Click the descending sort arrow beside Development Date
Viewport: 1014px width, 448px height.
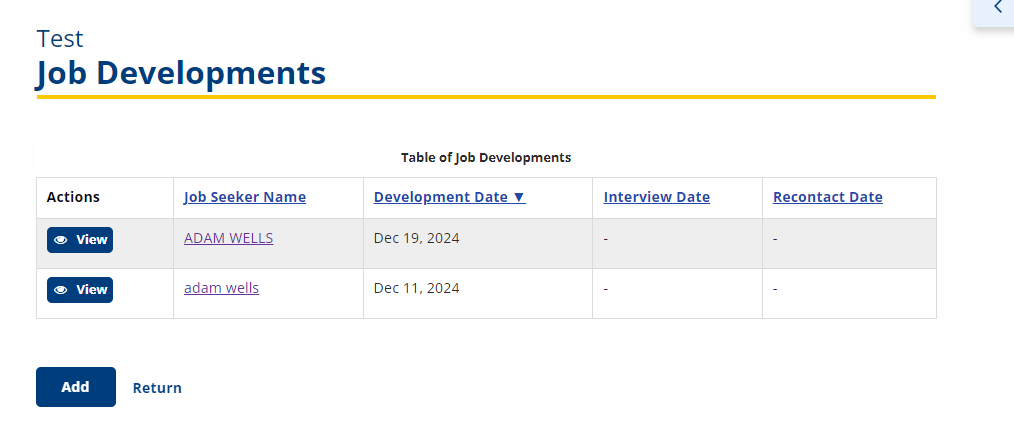pyautogui.click(x=519, y=197)
